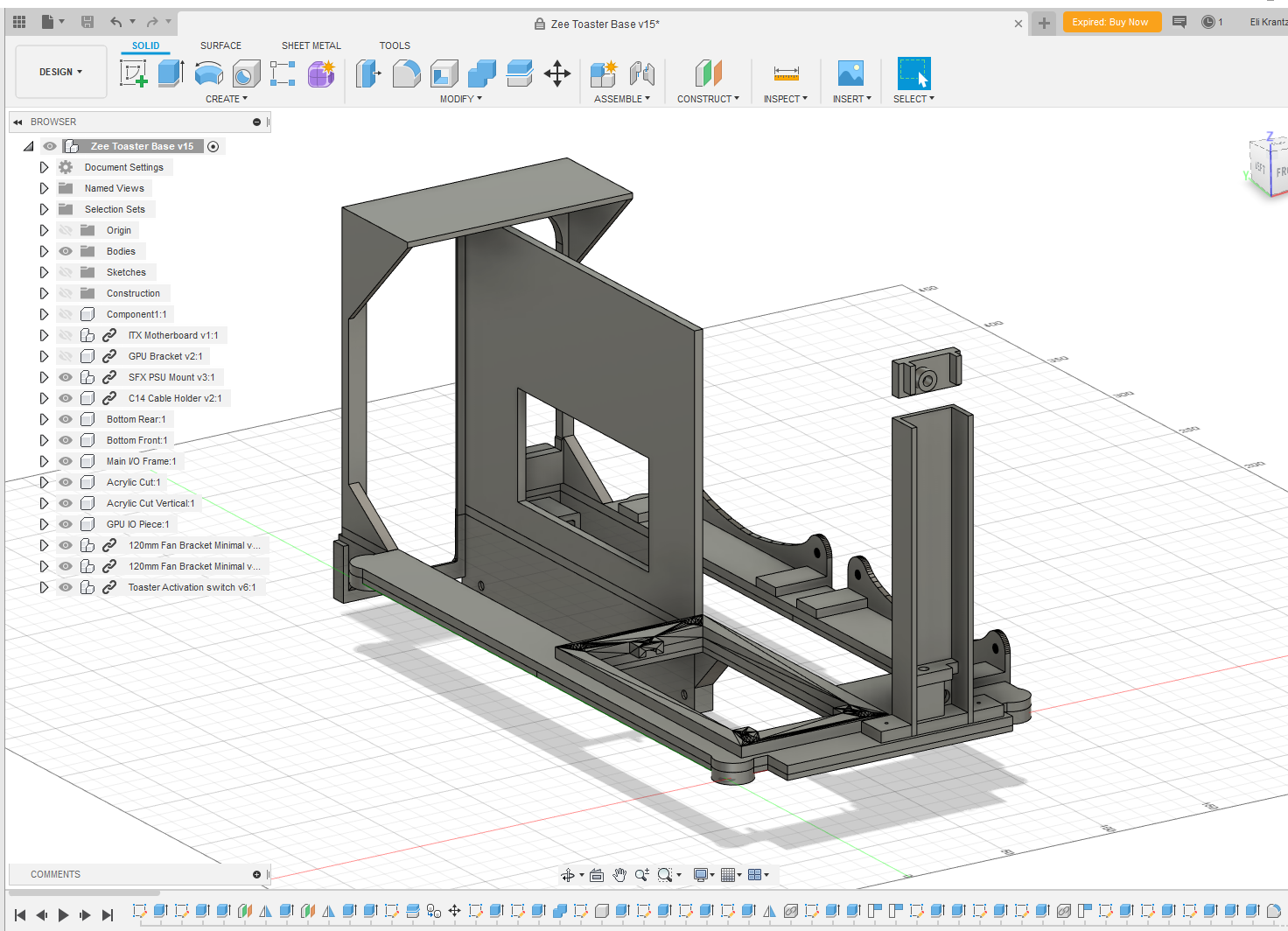Click the Extrude tool icon
Viewport: 1288px width, 931px height.
171,73
